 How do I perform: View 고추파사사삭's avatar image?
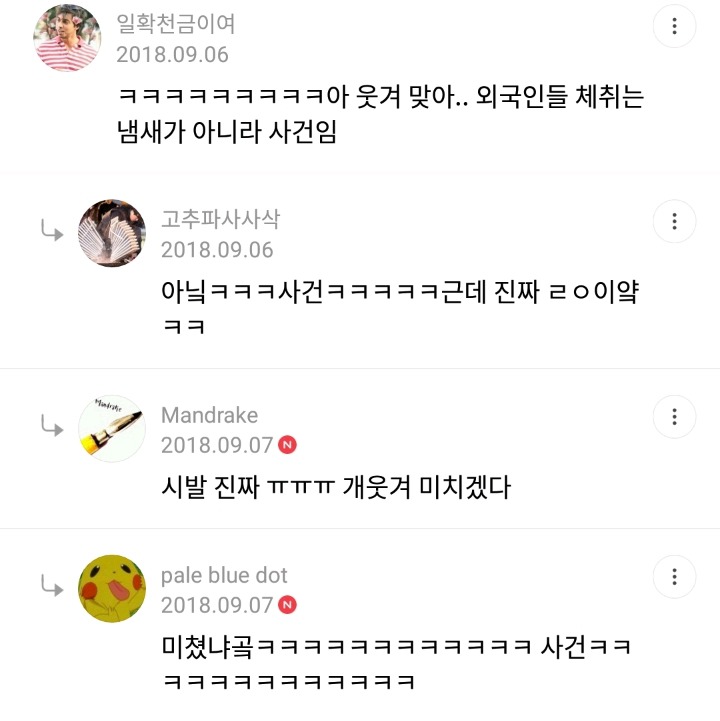click(112, 233)
